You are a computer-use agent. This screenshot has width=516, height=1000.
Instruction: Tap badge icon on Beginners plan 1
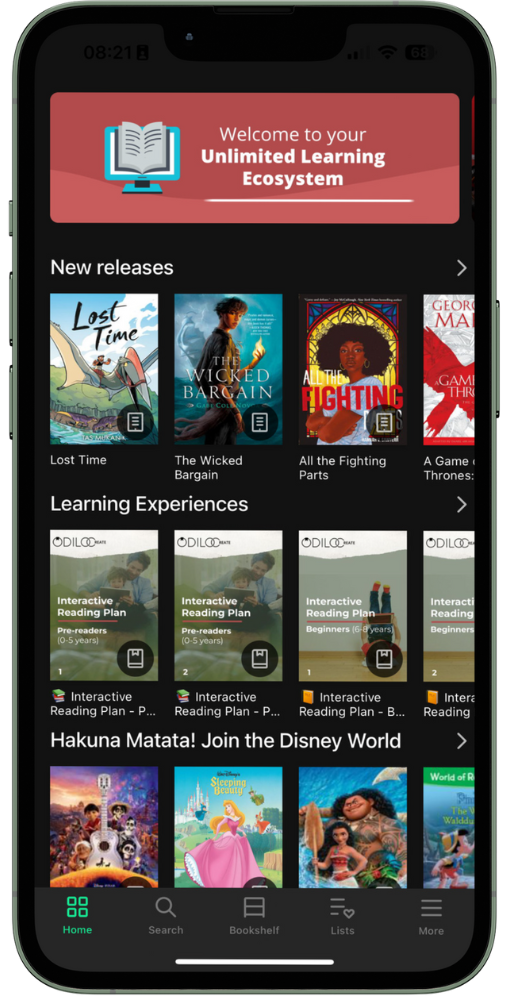pos(384,659)
